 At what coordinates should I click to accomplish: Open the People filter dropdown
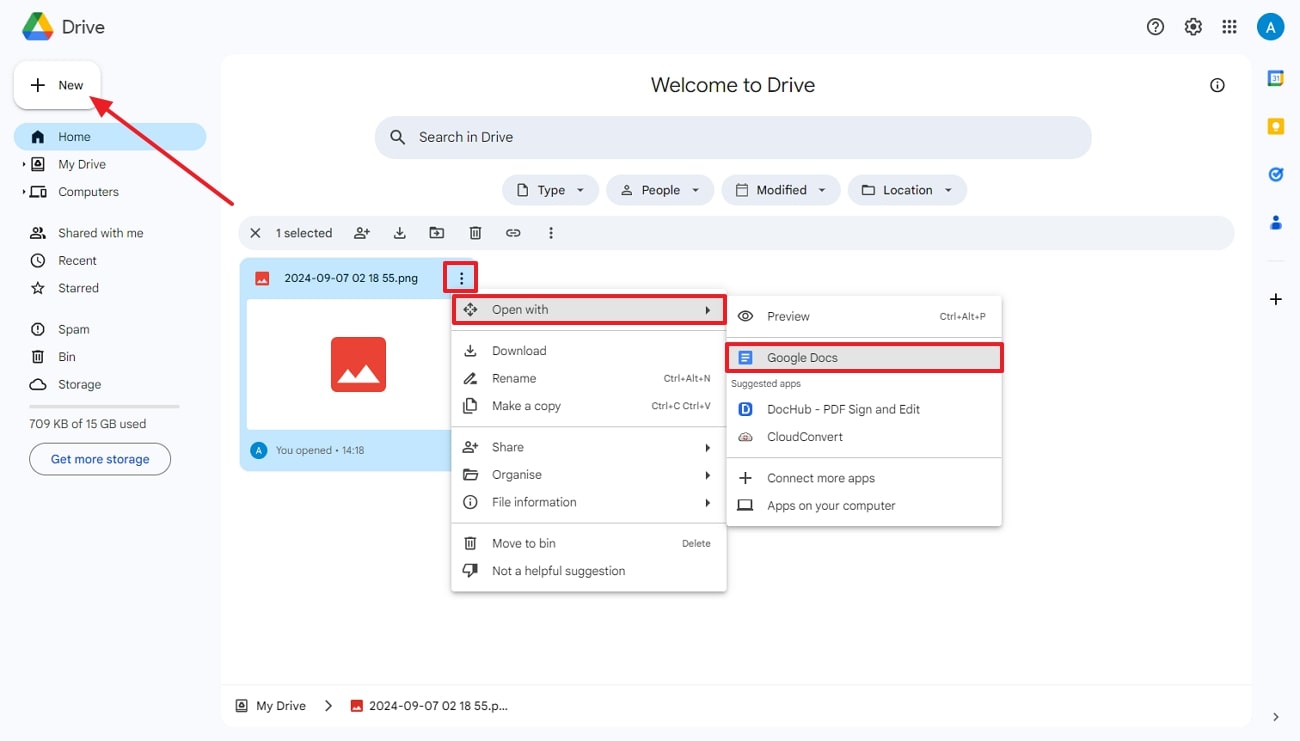coord(660,190)
